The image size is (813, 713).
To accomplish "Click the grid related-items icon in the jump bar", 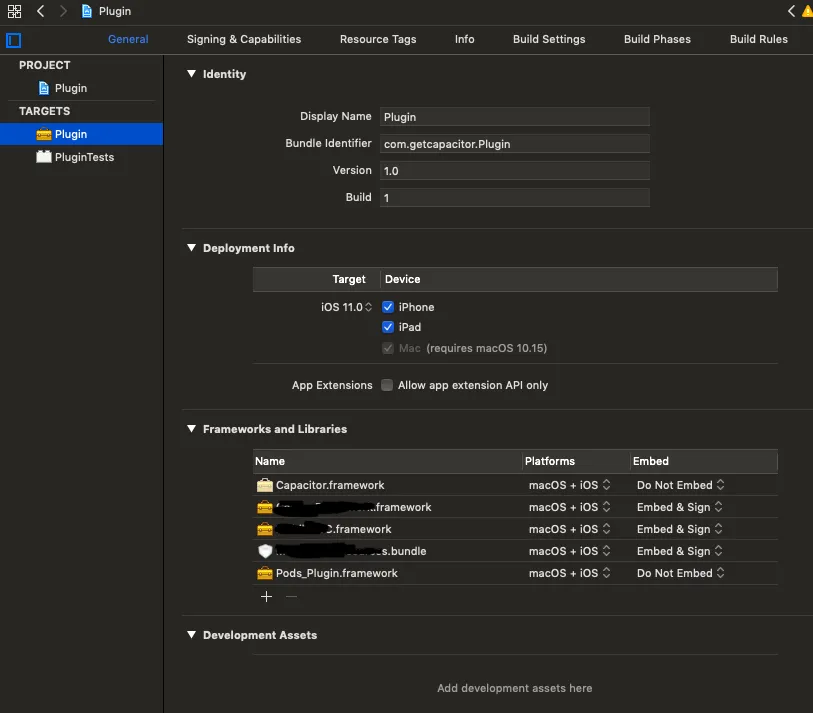I will 14,11.
